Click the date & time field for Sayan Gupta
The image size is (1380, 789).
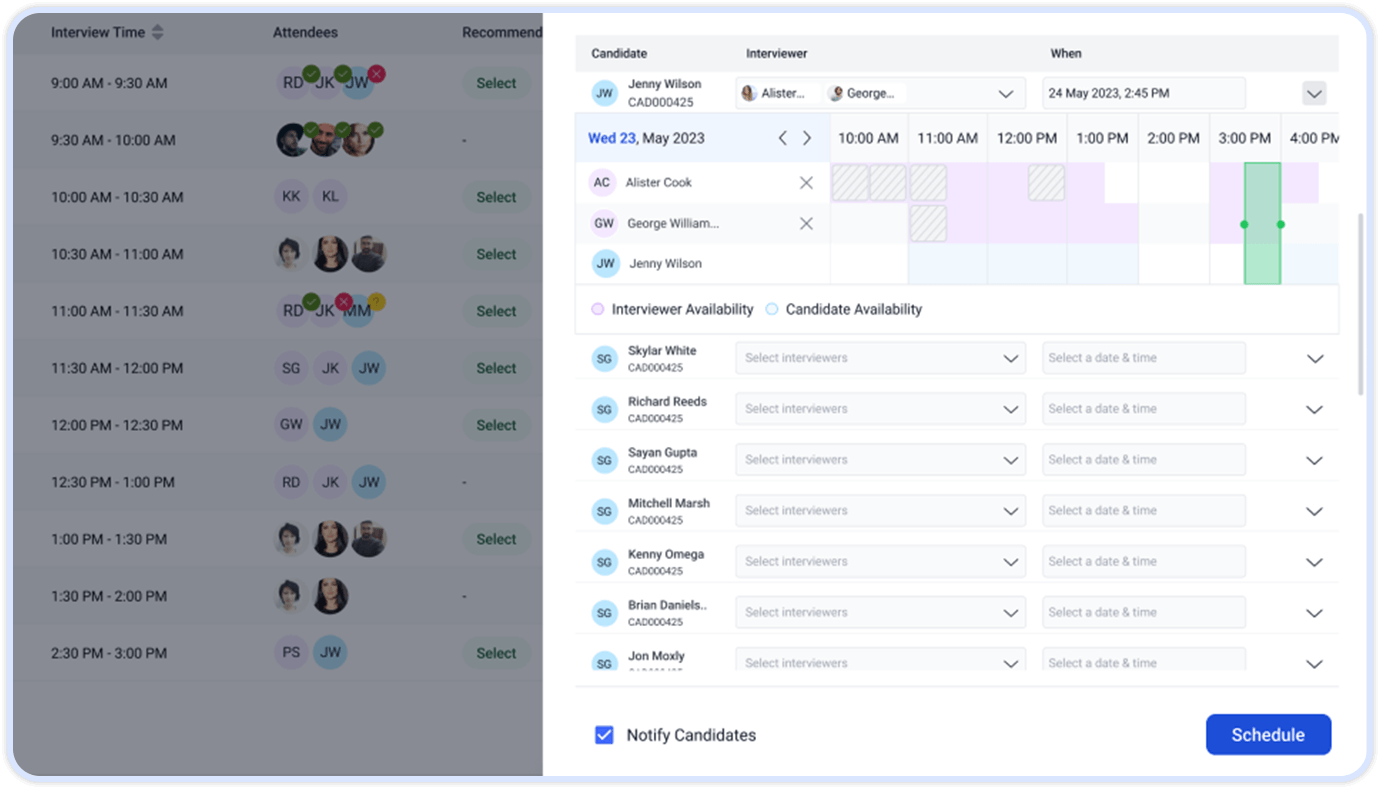click(1143, 460)
